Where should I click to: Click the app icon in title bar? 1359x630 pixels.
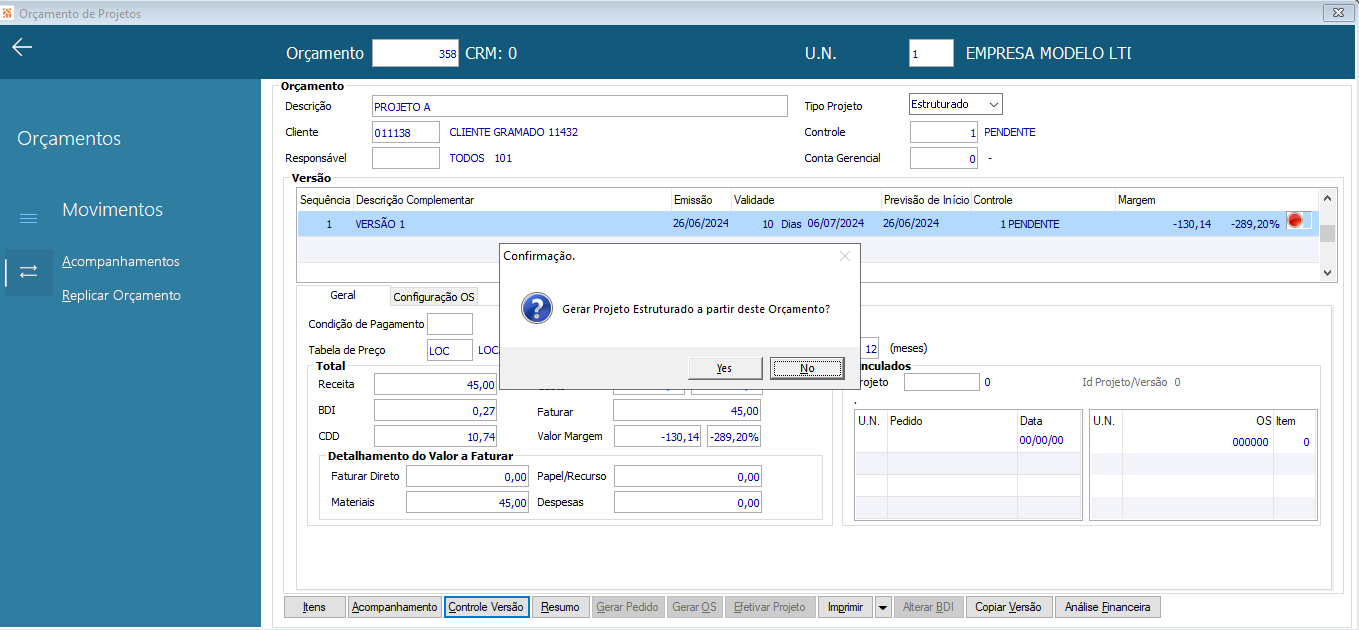[8, 13]
